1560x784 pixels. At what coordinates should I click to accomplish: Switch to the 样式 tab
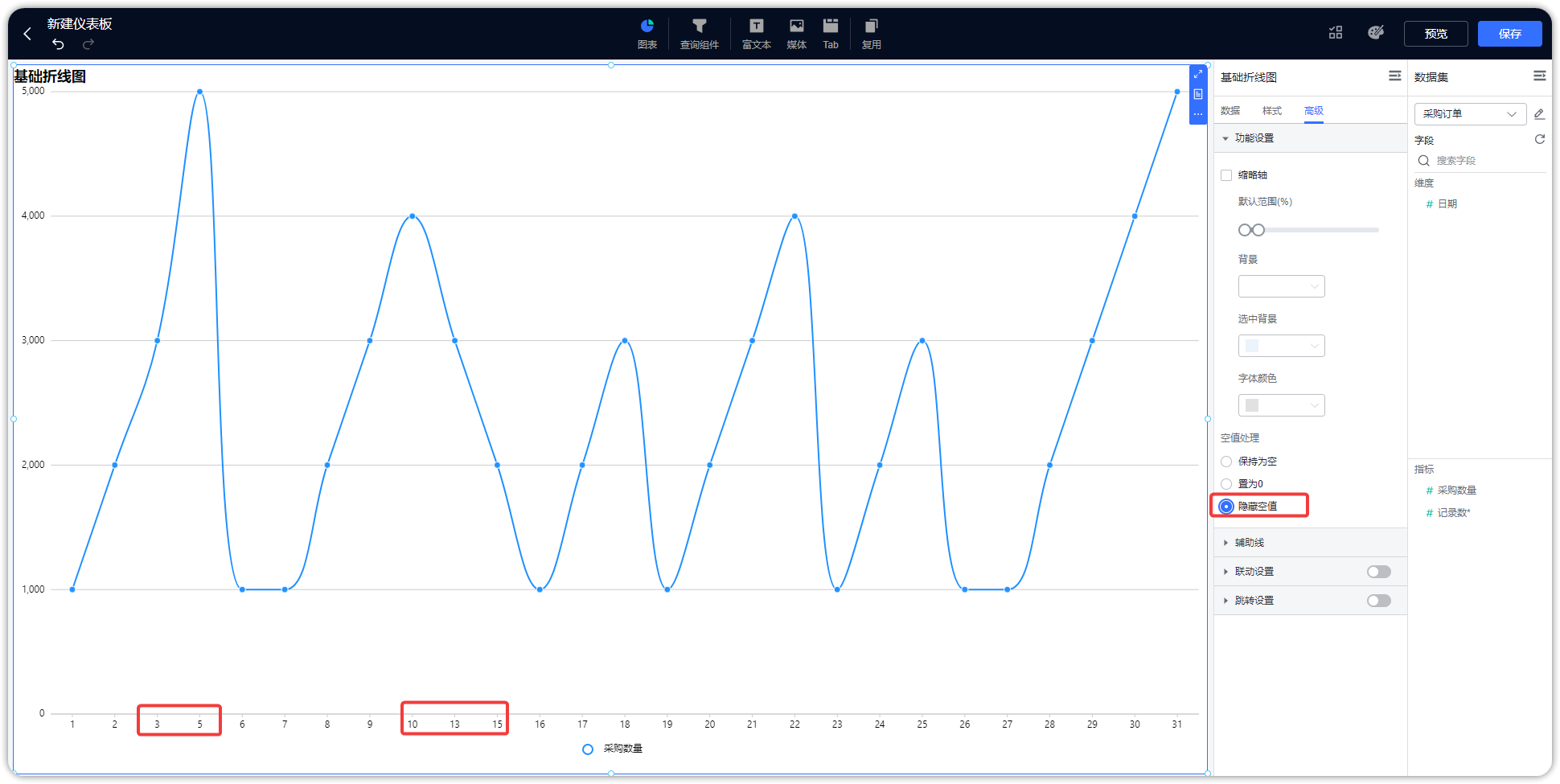(1272, 111)
